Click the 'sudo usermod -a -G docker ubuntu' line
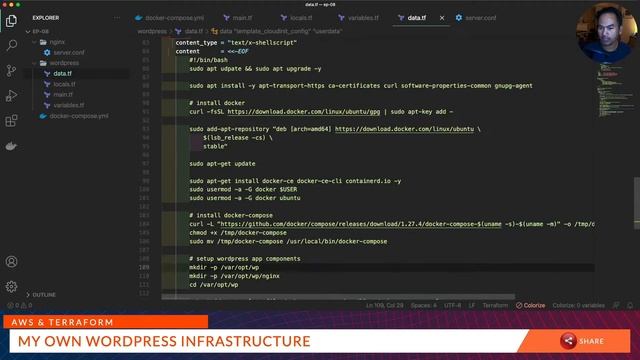This screenshot has width=640, height=360. tap(245, 198)
